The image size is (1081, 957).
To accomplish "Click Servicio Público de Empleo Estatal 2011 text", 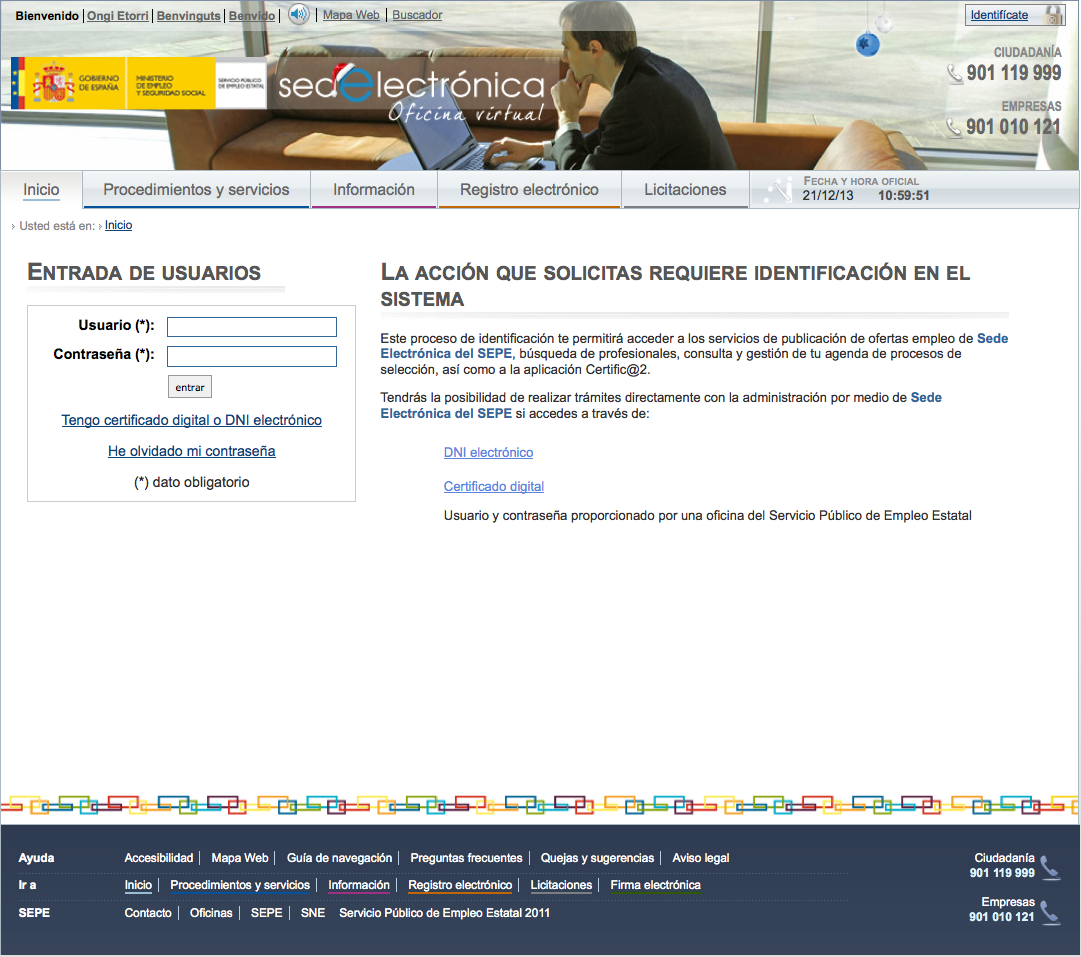I will click(x=444, y=913).
